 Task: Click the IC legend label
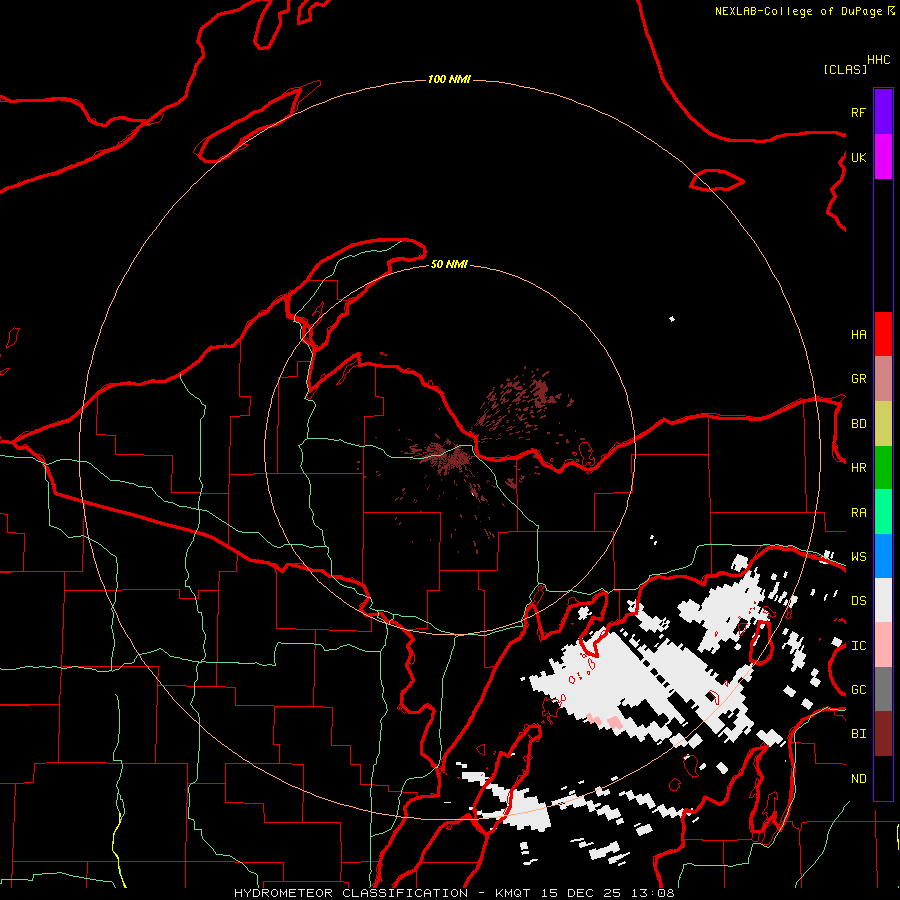858,646
